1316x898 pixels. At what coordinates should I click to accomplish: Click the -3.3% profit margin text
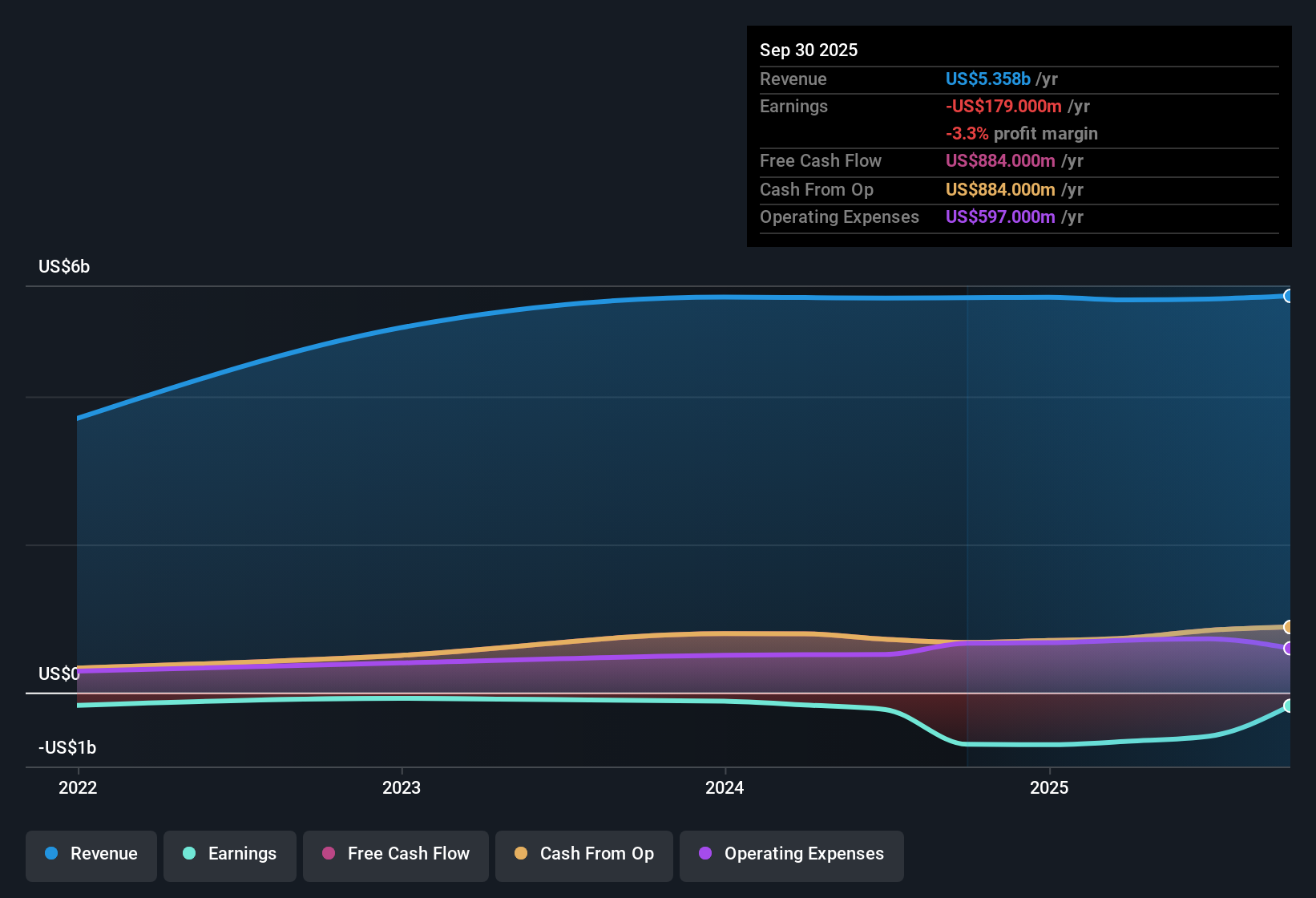(x=1022, y=133)
